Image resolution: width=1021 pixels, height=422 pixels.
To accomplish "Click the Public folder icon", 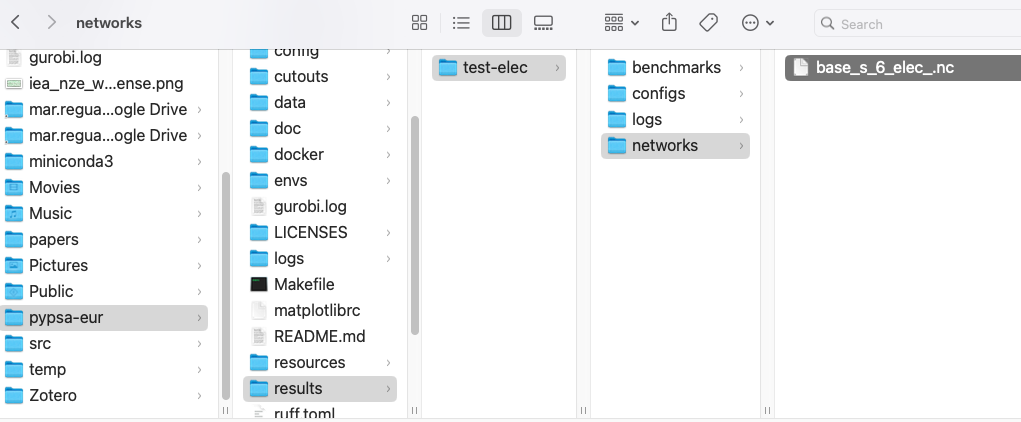I will [14, 292].
